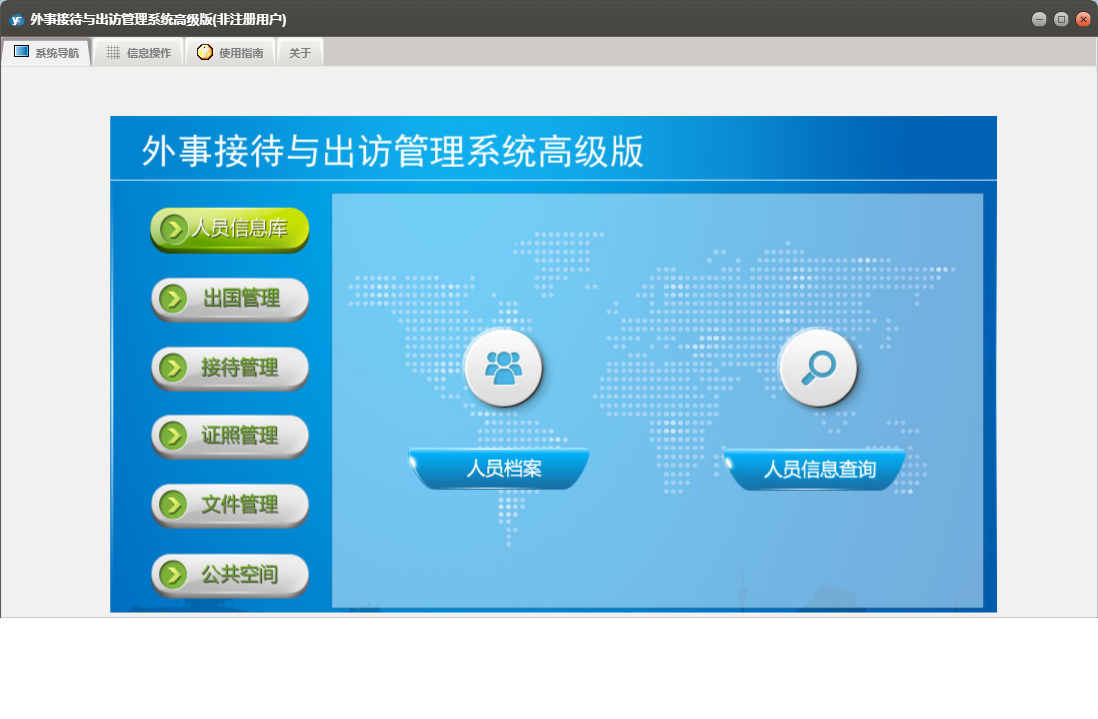Select the highlighted 人员信息库 sidebar button
This screenshot has height=719, width=1098.
click(x=229, y=229)
